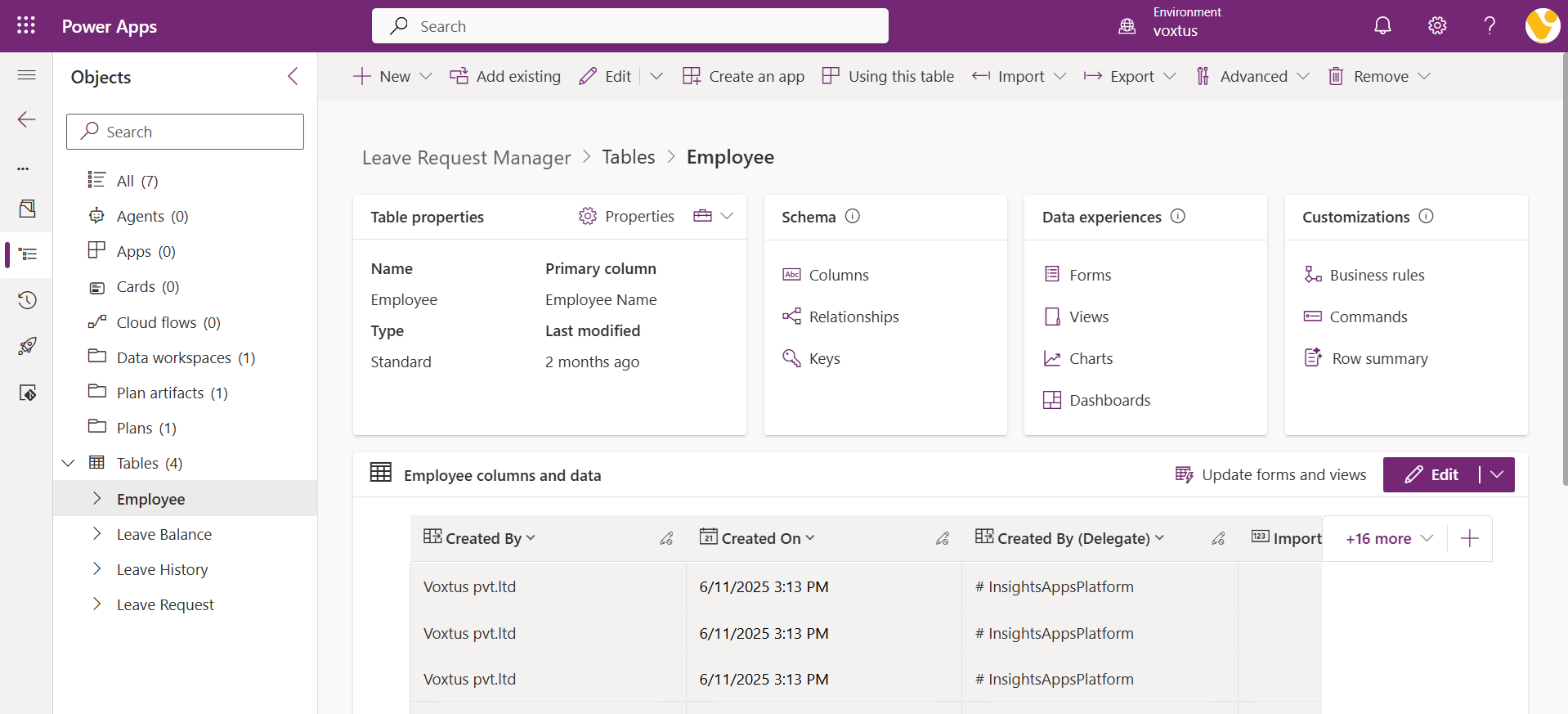Expand the Leave Request tree item

96,604
